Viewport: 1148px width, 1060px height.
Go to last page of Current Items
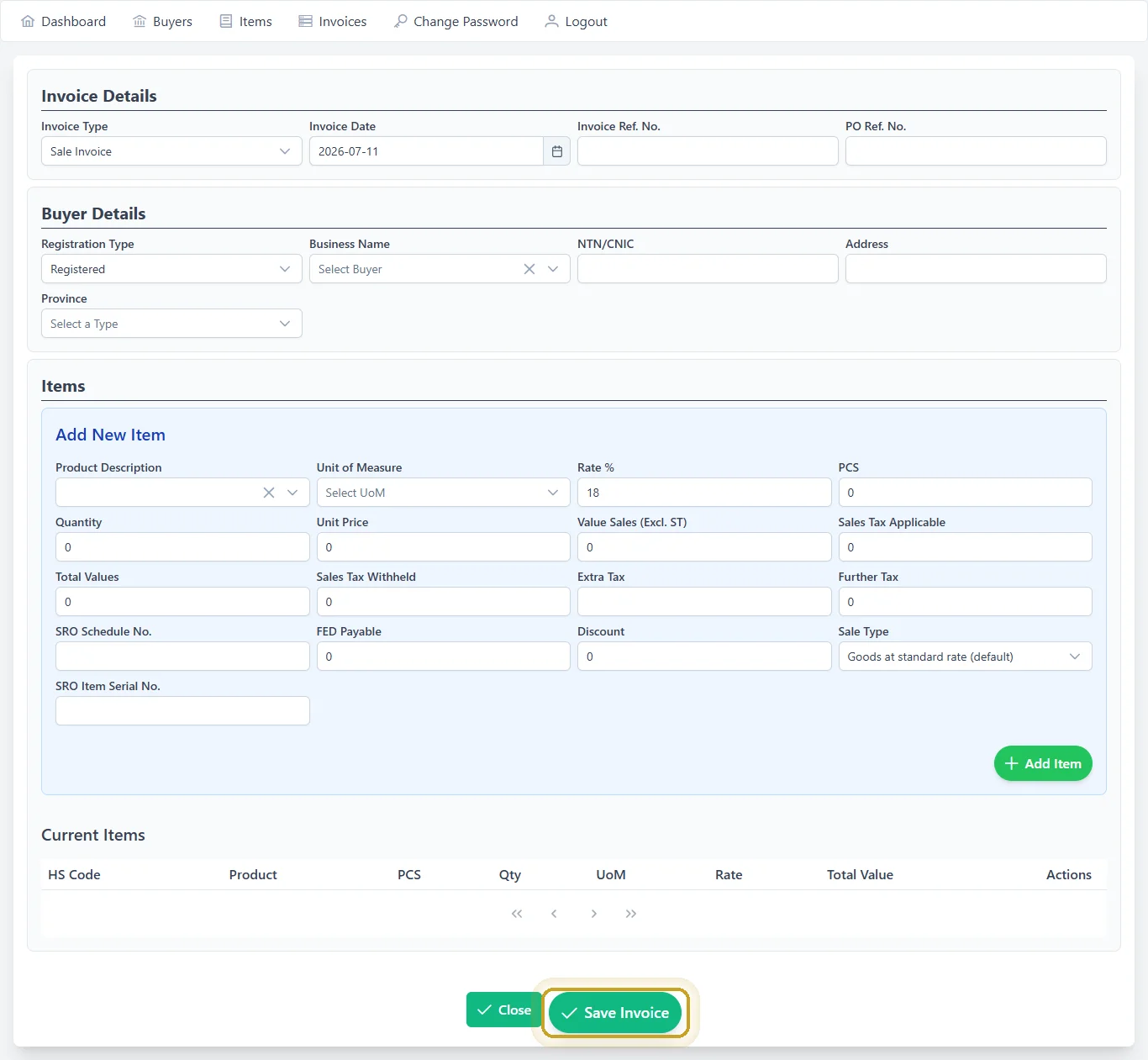(x=631, y=914)
